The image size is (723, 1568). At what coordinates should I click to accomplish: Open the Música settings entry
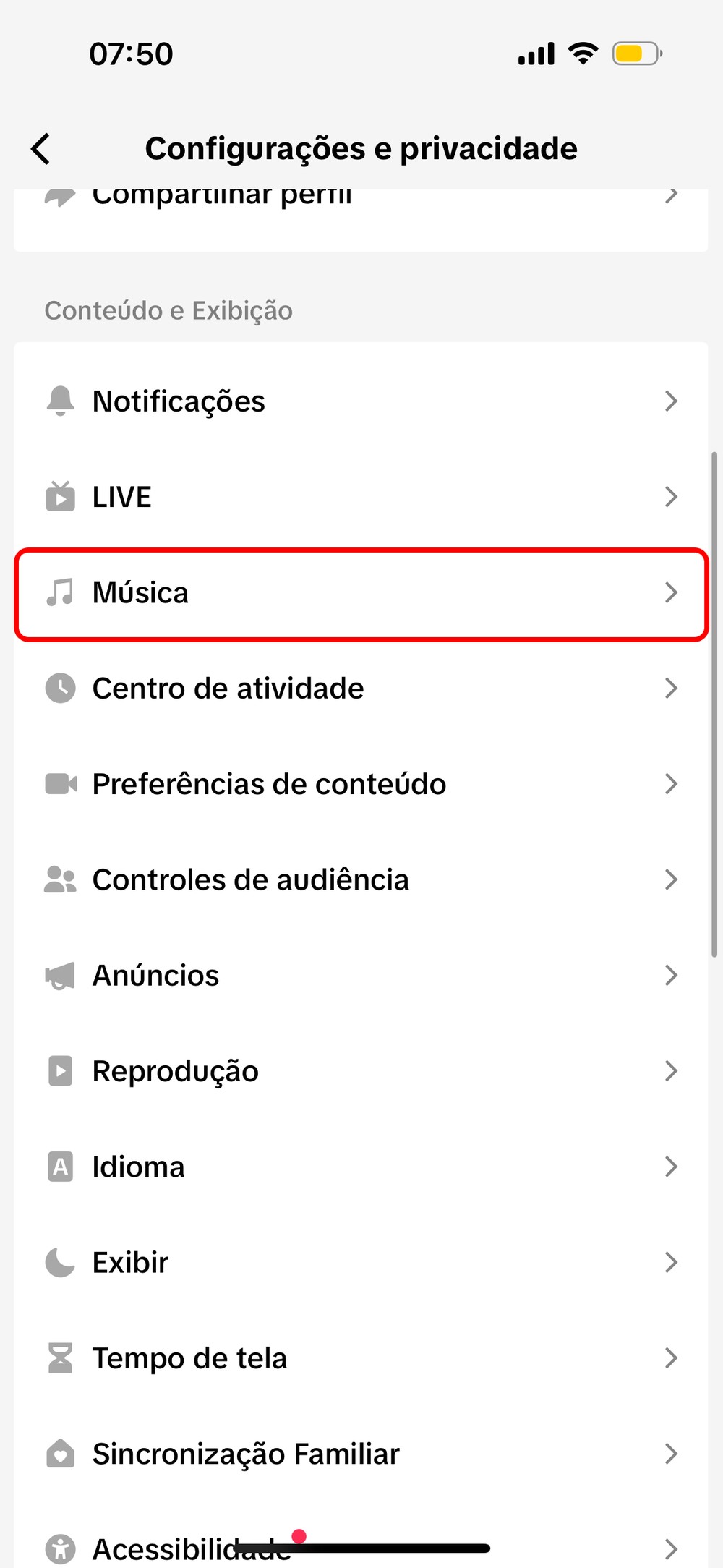pos(141,593)
